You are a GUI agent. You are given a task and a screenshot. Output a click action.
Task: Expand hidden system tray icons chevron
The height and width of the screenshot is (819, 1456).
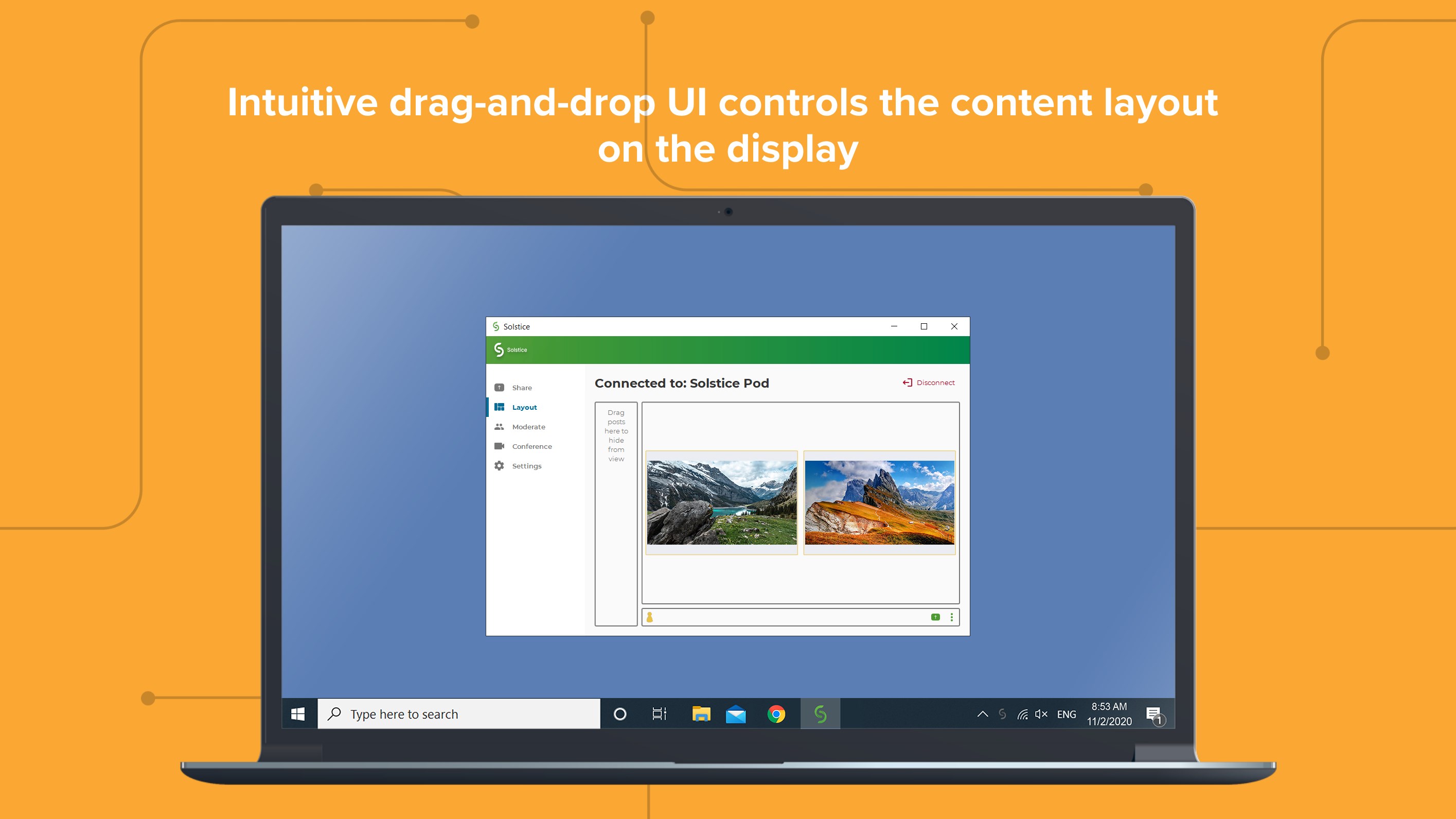tap(982, 715)
